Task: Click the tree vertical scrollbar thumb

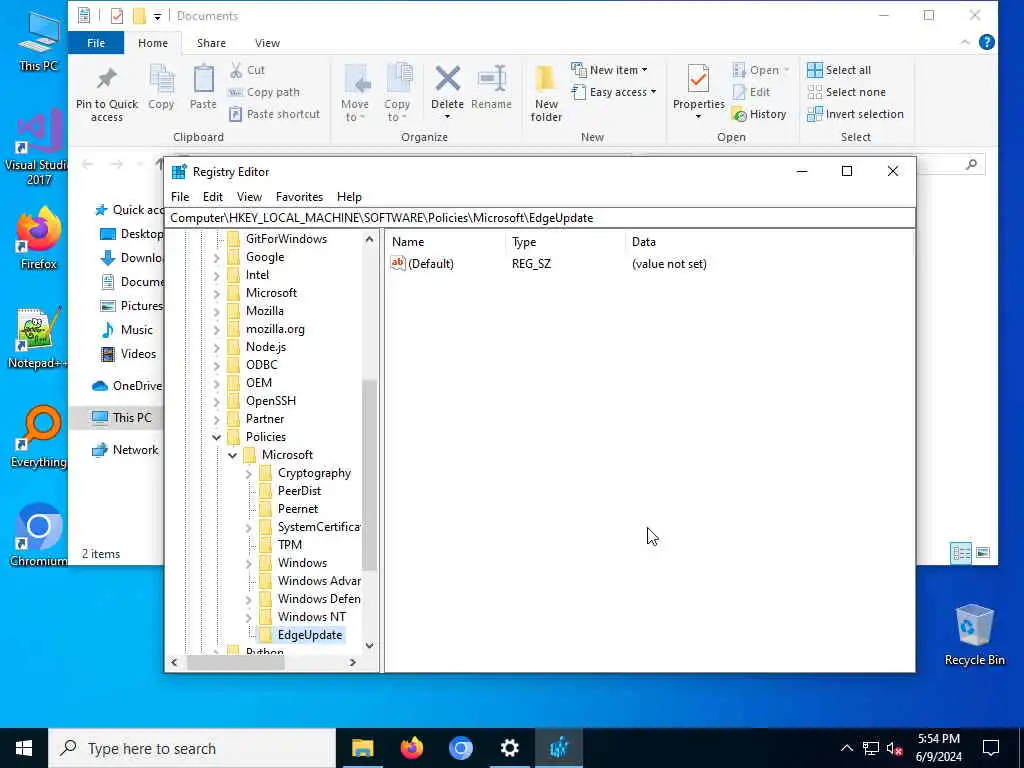Action: (x=369, y=475)
